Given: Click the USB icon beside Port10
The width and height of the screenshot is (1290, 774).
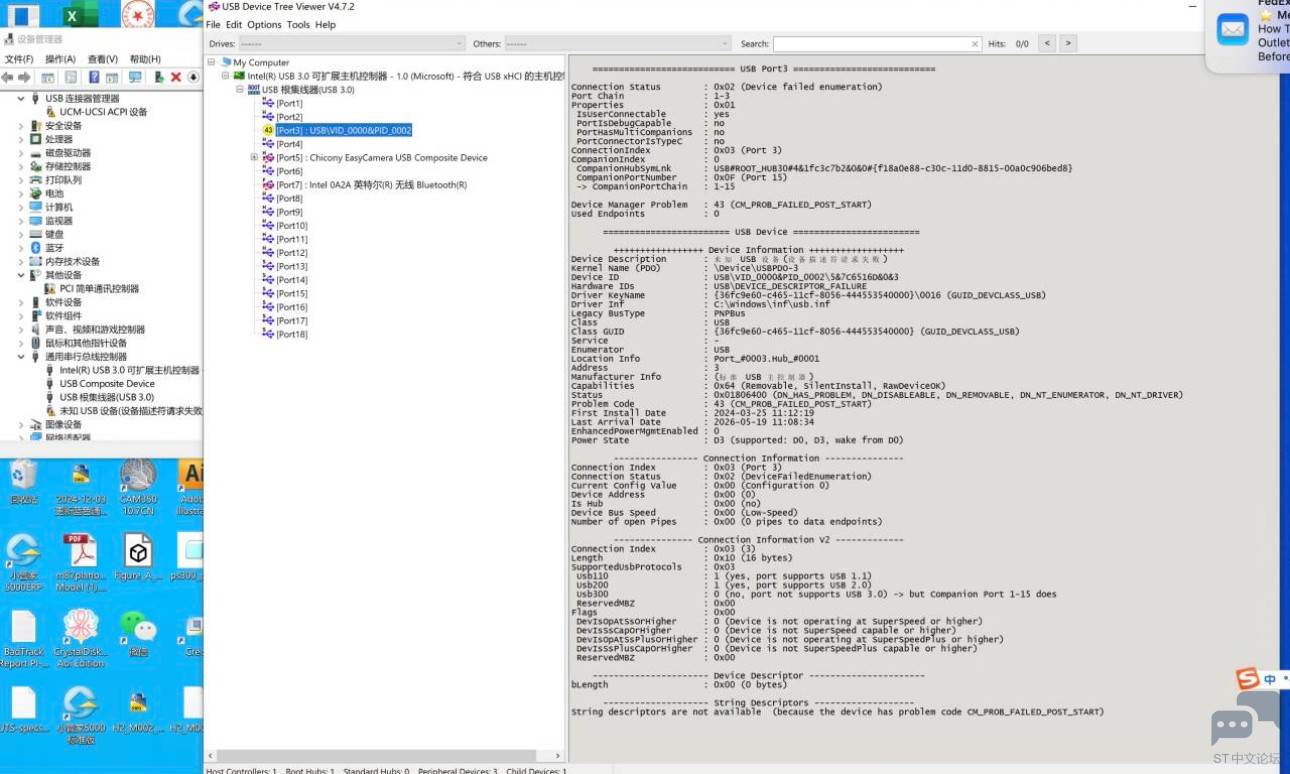Looking at the screenshot, I should (268, 226).
